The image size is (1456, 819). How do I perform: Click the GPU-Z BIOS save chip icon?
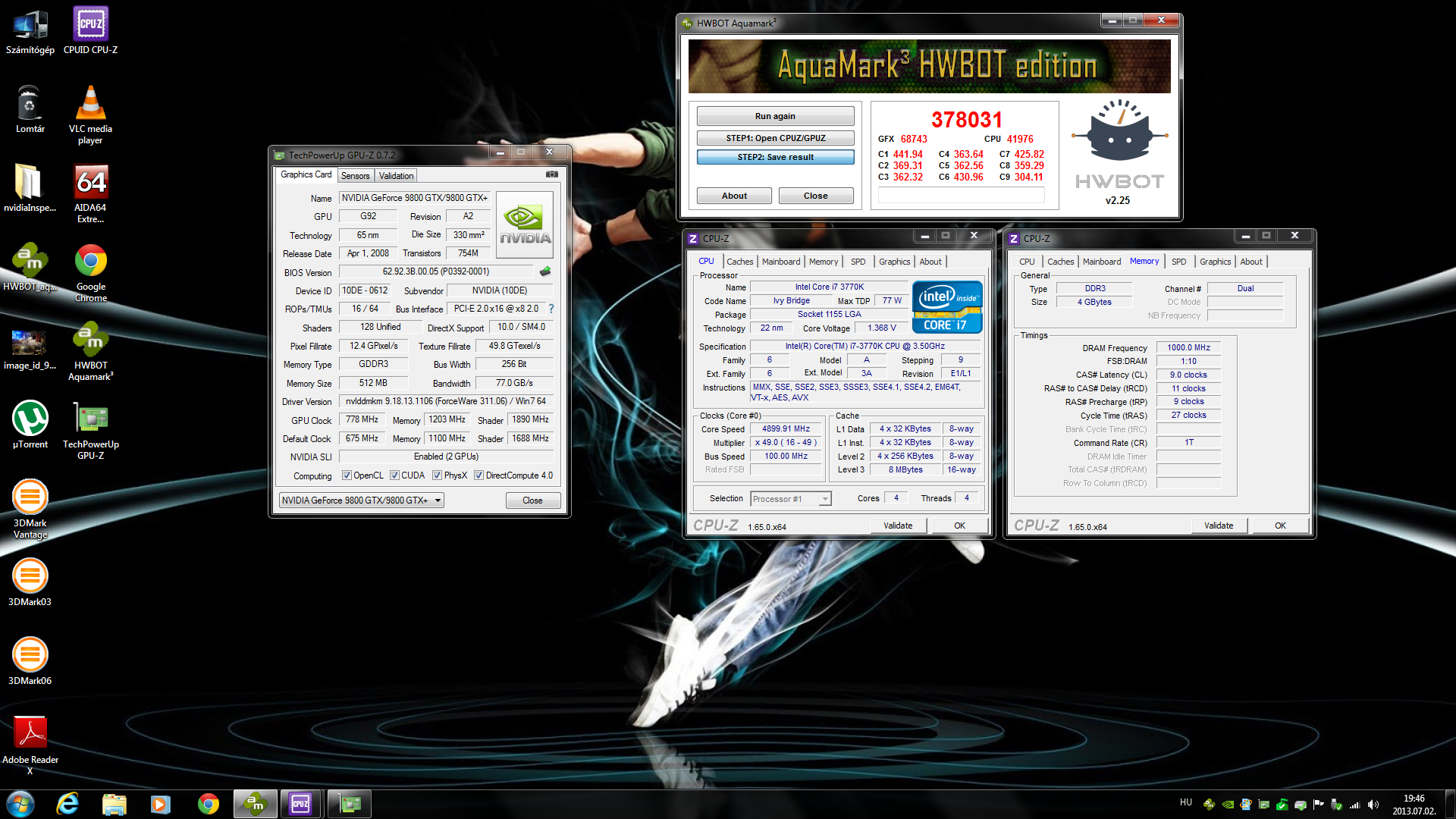point(545,271)
